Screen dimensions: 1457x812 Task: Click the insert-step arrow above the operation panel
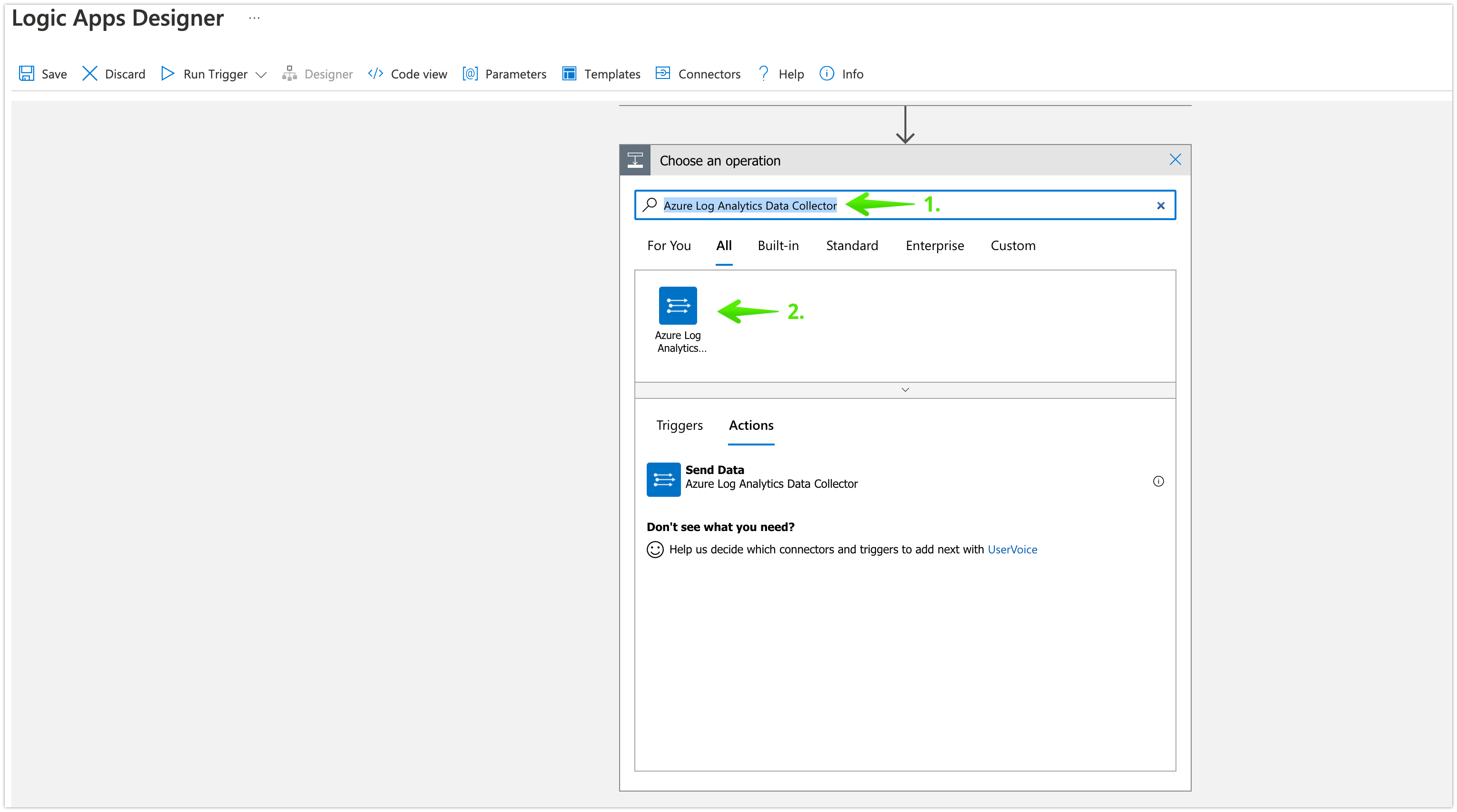pyautogui.click(x=905, y=126)
